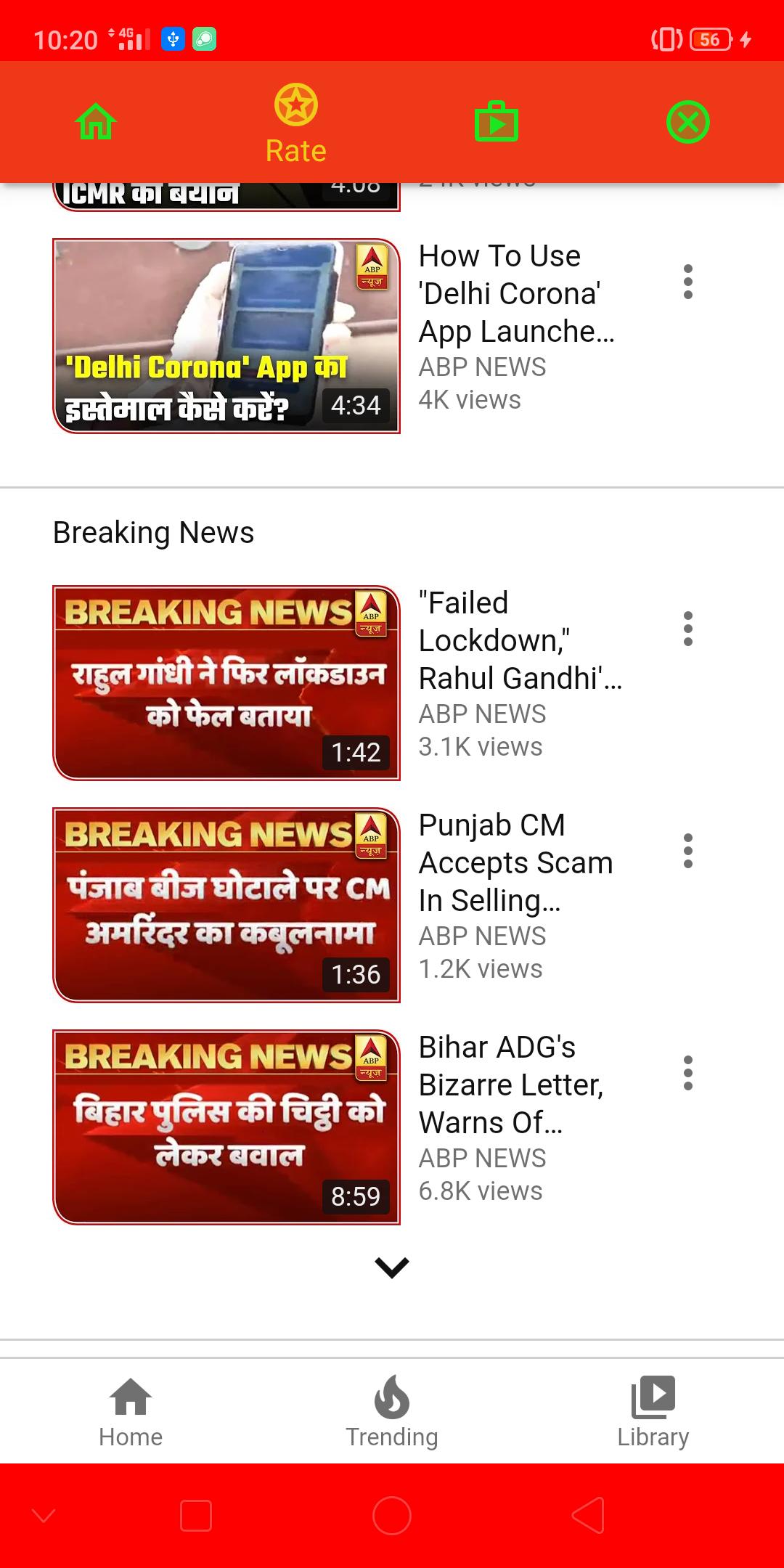Tap the Android recent apps square
Screen dimensions: 784x1568
[x=196, y=1516]
